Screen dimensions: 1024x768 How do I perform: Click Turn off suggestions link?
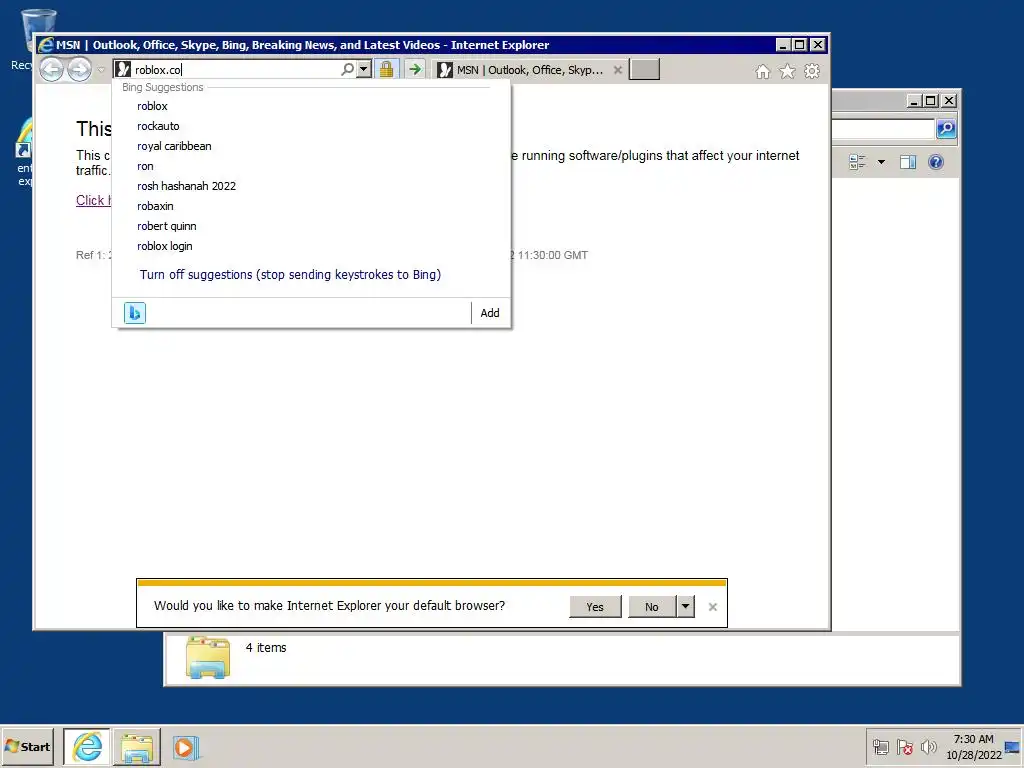(290, 274)
